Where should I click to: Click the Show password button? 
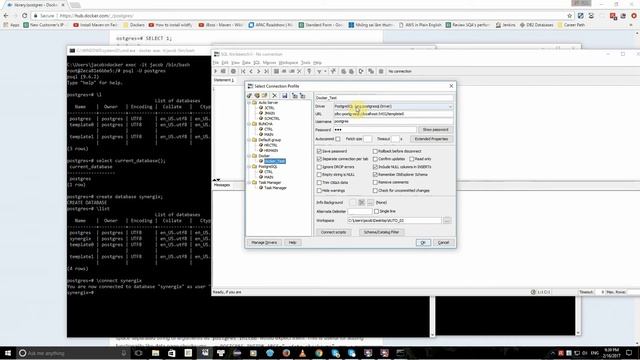[x=435, y=130]
